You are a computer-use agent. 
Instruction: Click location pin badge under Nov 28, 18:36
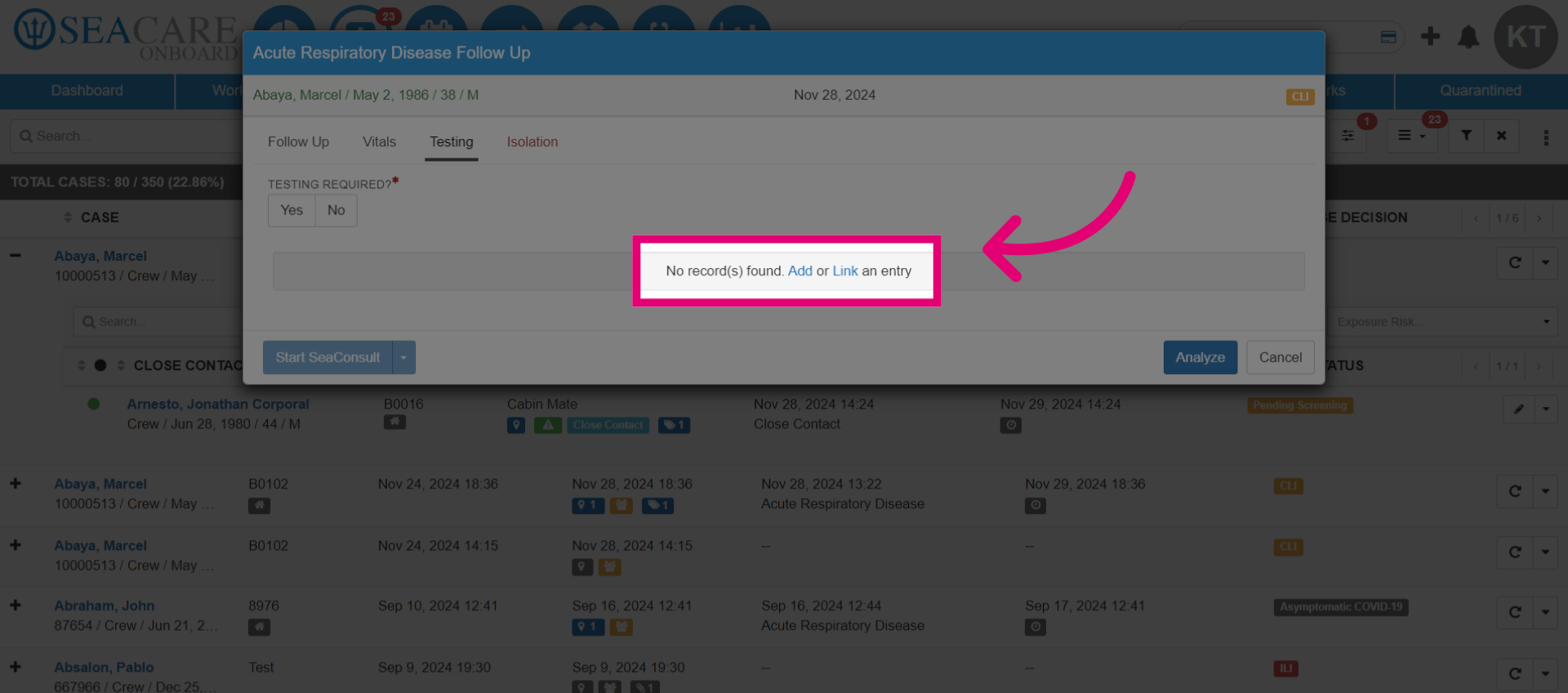tap(588, 506)
